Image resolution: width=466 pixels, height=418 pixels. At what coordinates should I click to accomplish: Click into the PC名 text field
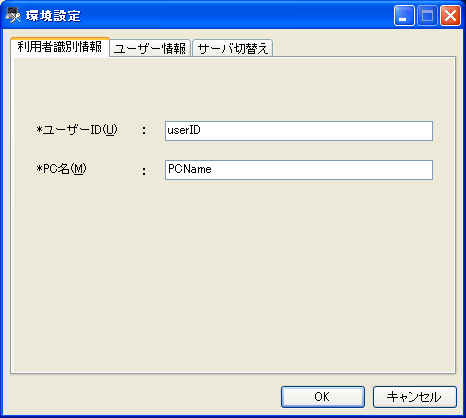click(299, 170)
